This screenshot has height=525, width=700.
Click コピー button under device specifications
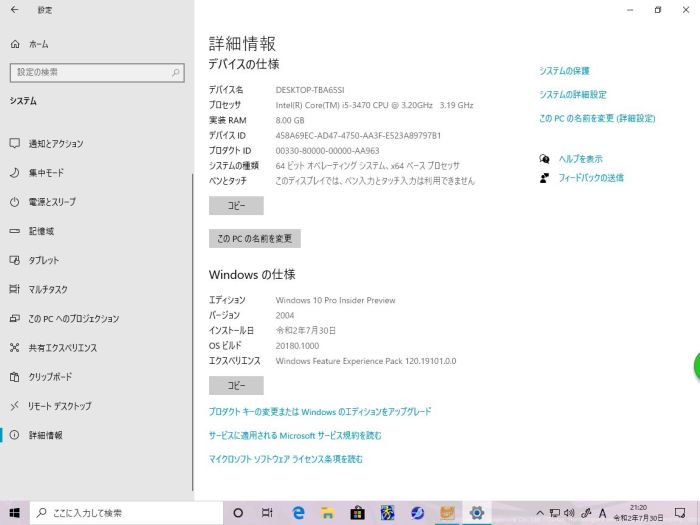click(236, 206)
